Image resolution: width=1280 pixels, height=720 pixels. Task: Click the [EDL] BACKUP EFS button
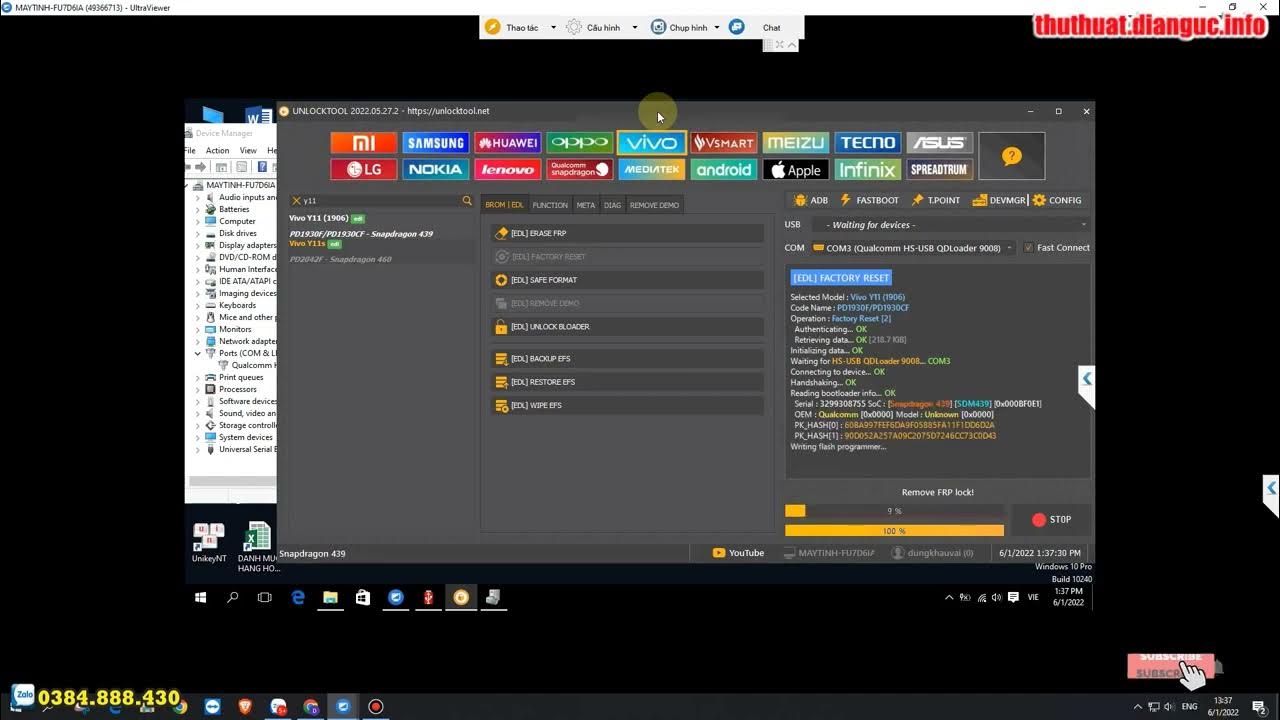point(627,358)
